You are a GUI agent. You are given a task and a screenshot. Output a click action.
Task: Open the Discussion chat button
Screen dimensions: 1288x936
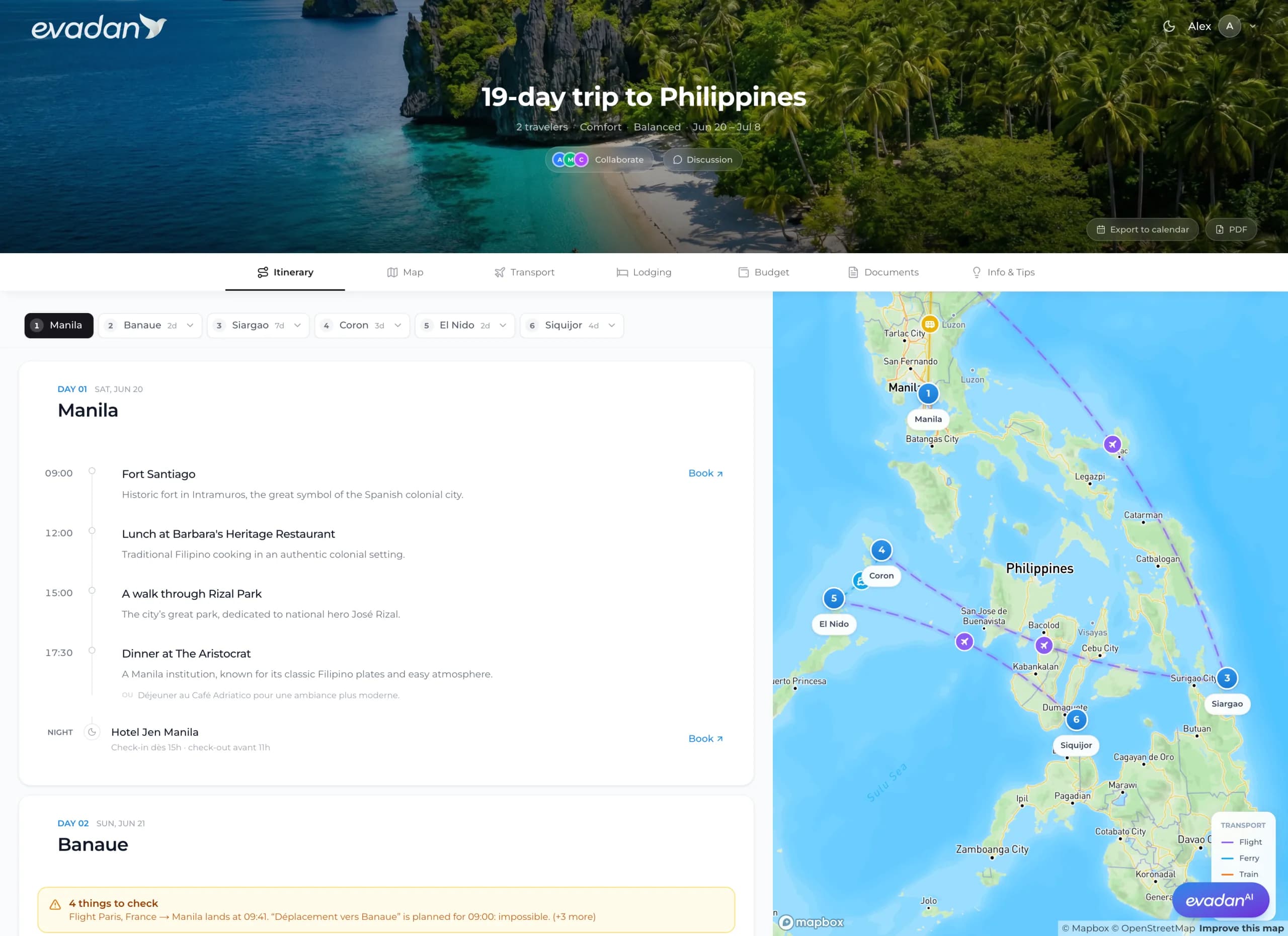[702, 160]
